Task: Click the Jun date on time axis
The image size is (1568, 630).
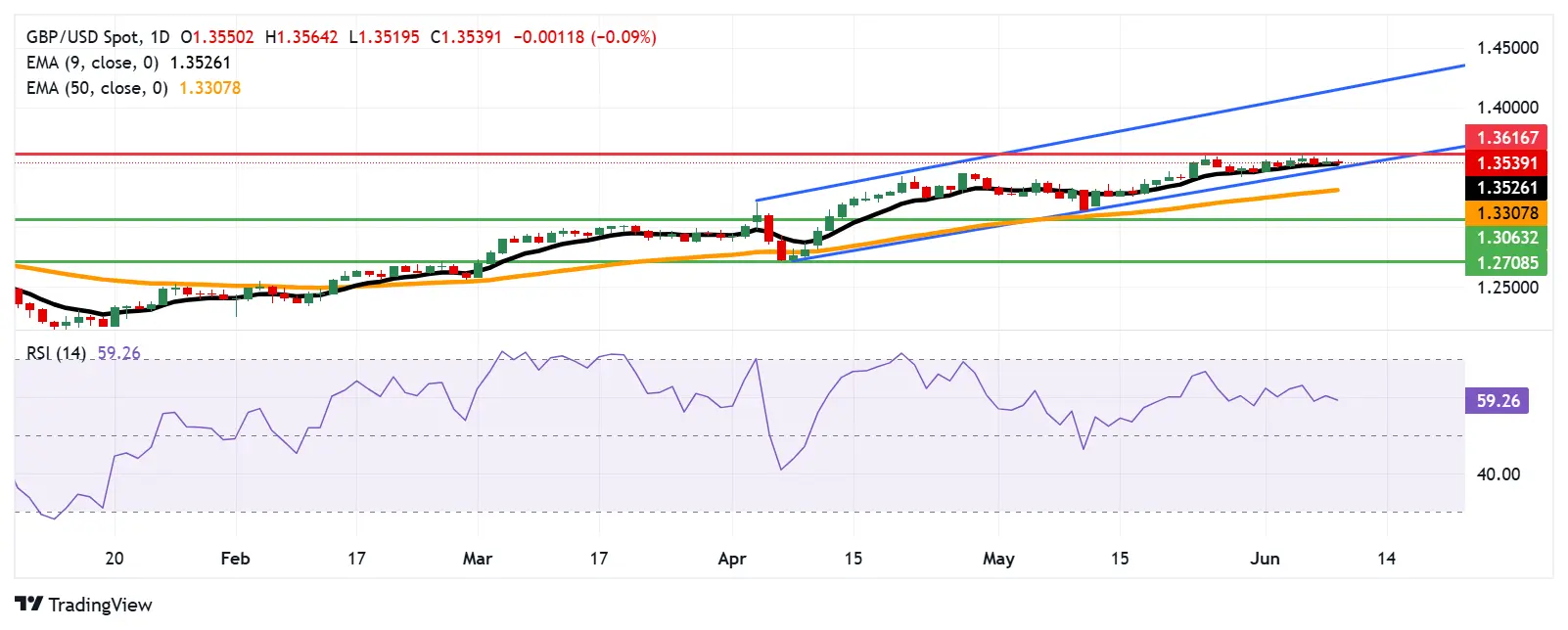Action: (x=1265, y=559)
